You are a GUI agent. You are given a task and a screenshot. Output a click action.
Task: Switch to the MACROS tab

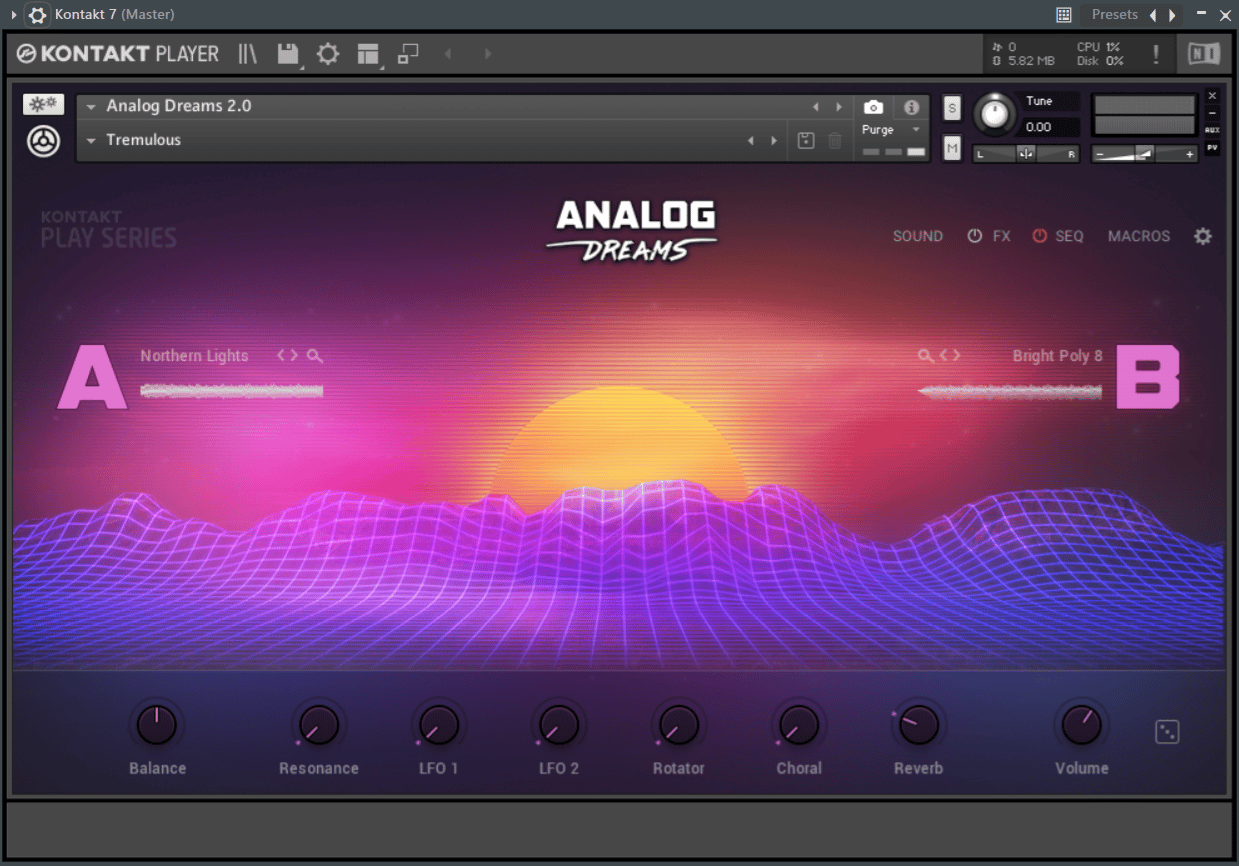(x=1139, y=236)
